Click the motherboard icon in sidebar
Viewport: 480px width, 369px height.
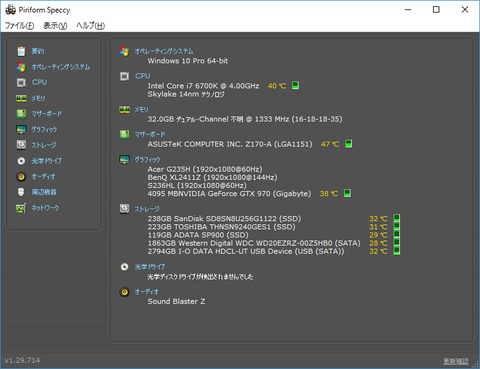click(21, 114)
